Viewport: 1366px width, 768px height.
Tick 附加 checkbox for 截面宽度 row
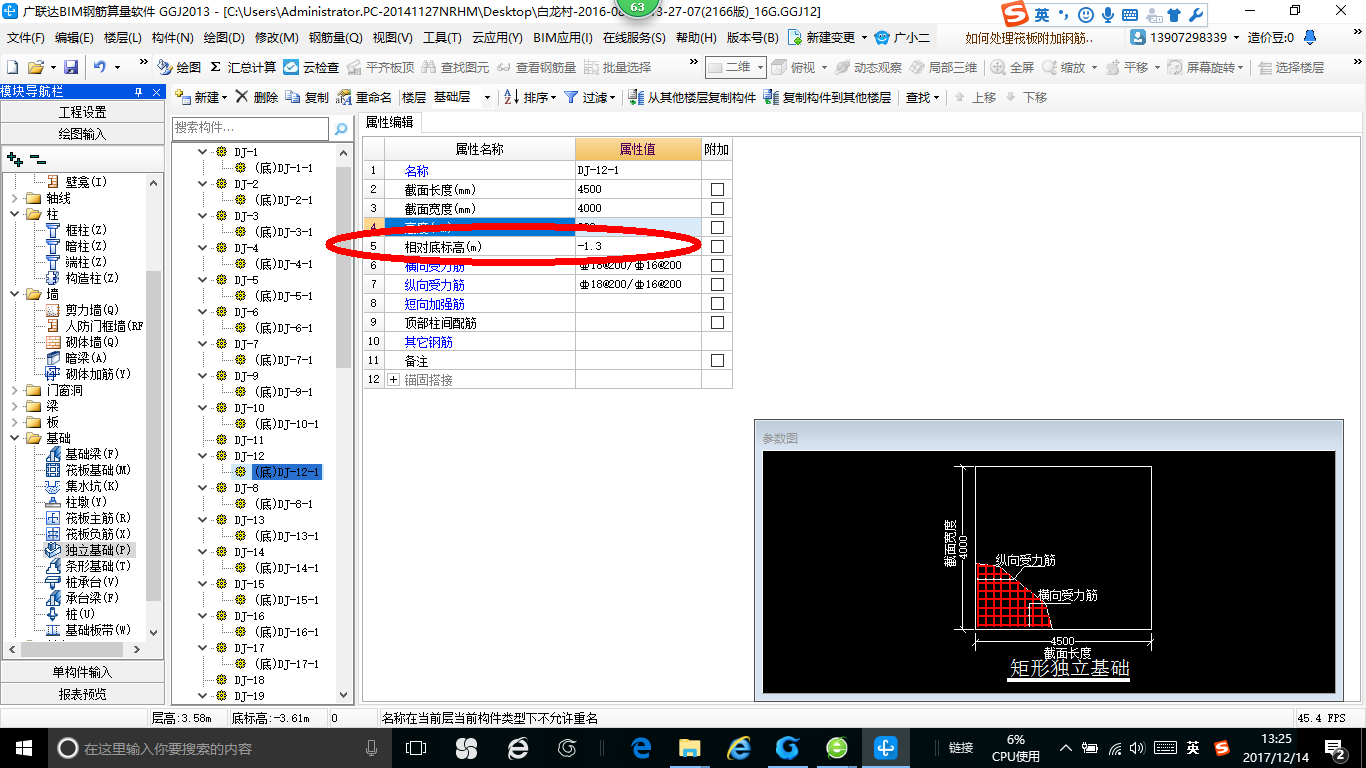pos(717,209)
